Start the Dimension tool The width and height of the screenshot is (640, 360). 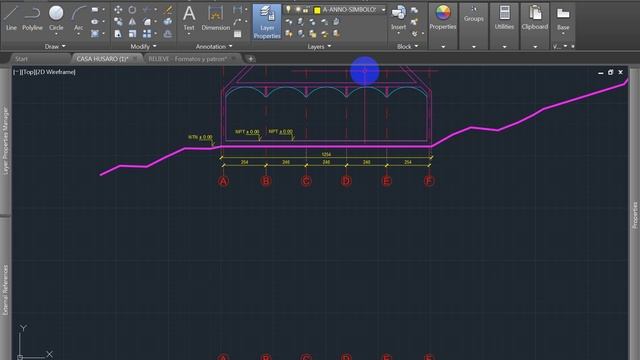coord(216,18)
